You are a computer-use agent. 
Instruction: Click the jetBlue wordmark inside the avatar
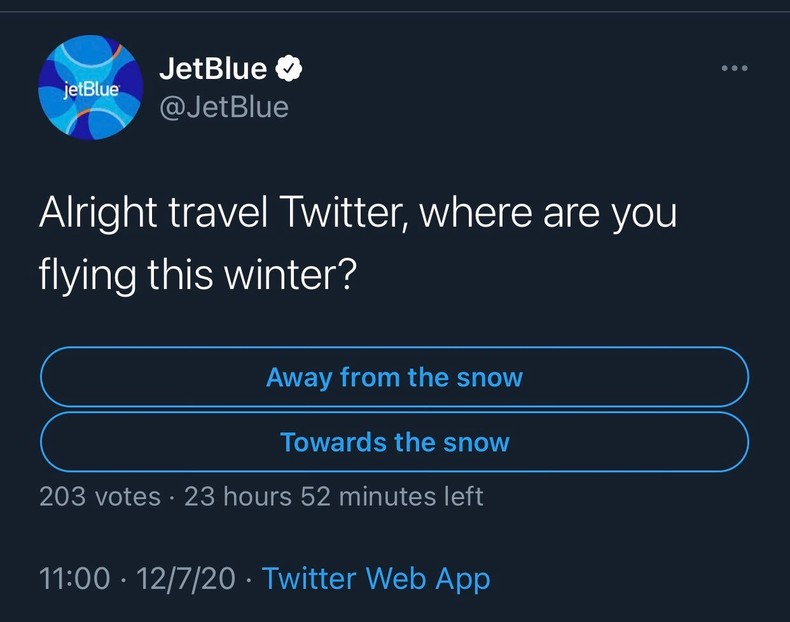pos(89,88)
